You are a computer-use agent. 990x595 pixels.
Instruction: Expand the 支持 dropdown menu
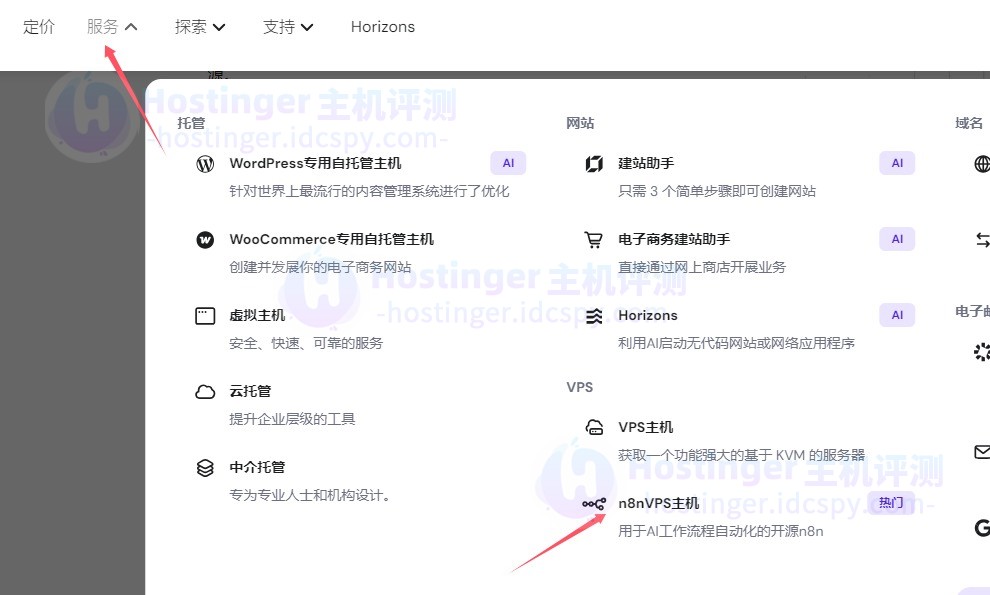tap(288, 27)
